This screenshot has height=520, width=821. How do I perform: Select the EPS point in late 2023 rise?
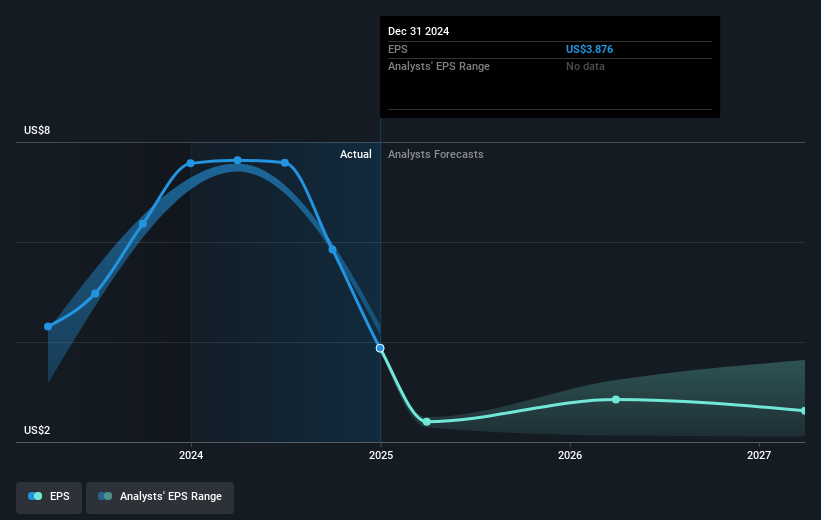point(143,224)
